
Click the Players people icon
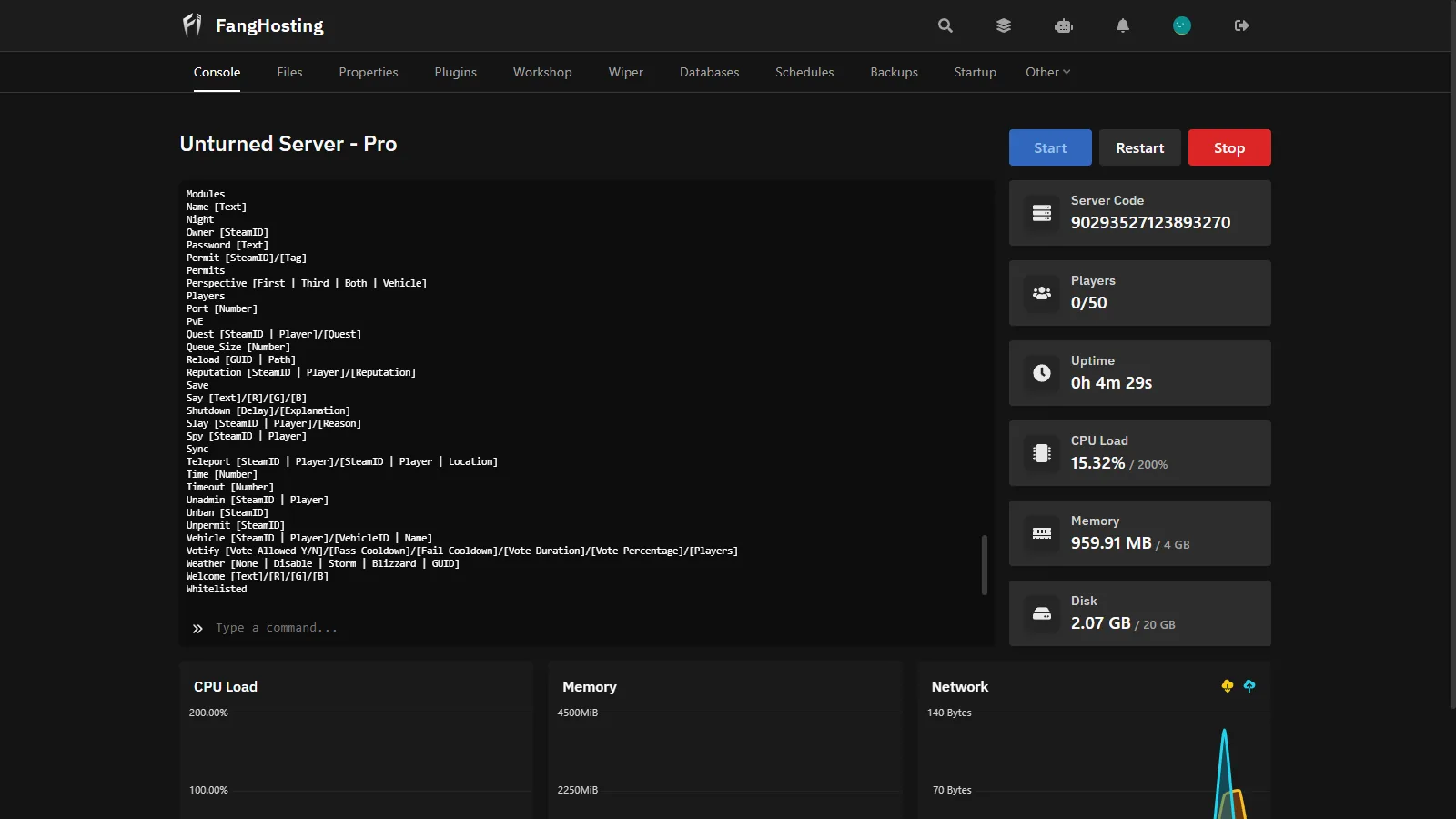tap(1042, 293)
